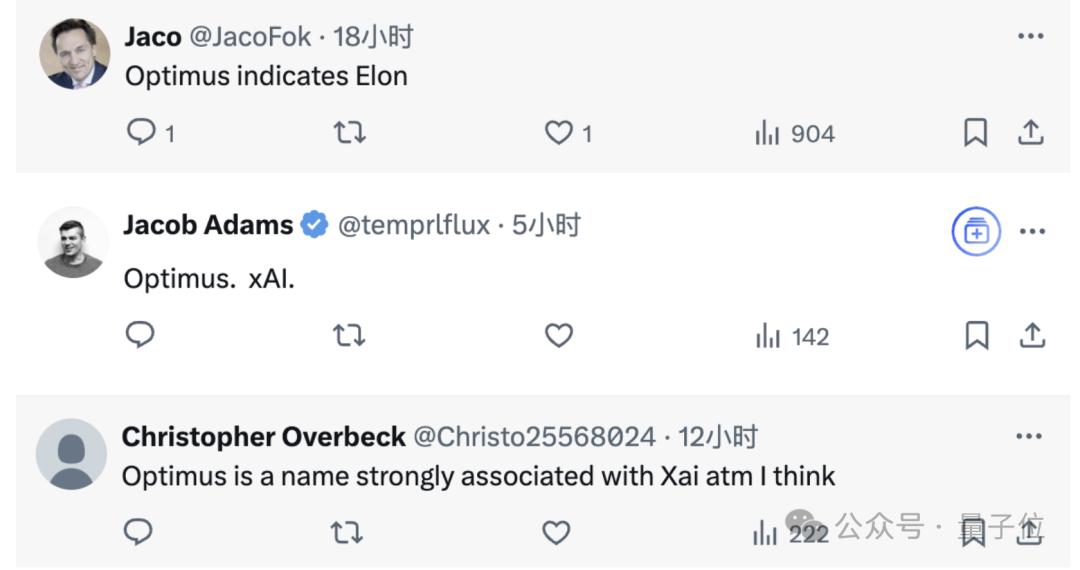Share Jacob Adams' tweet

1031,336
